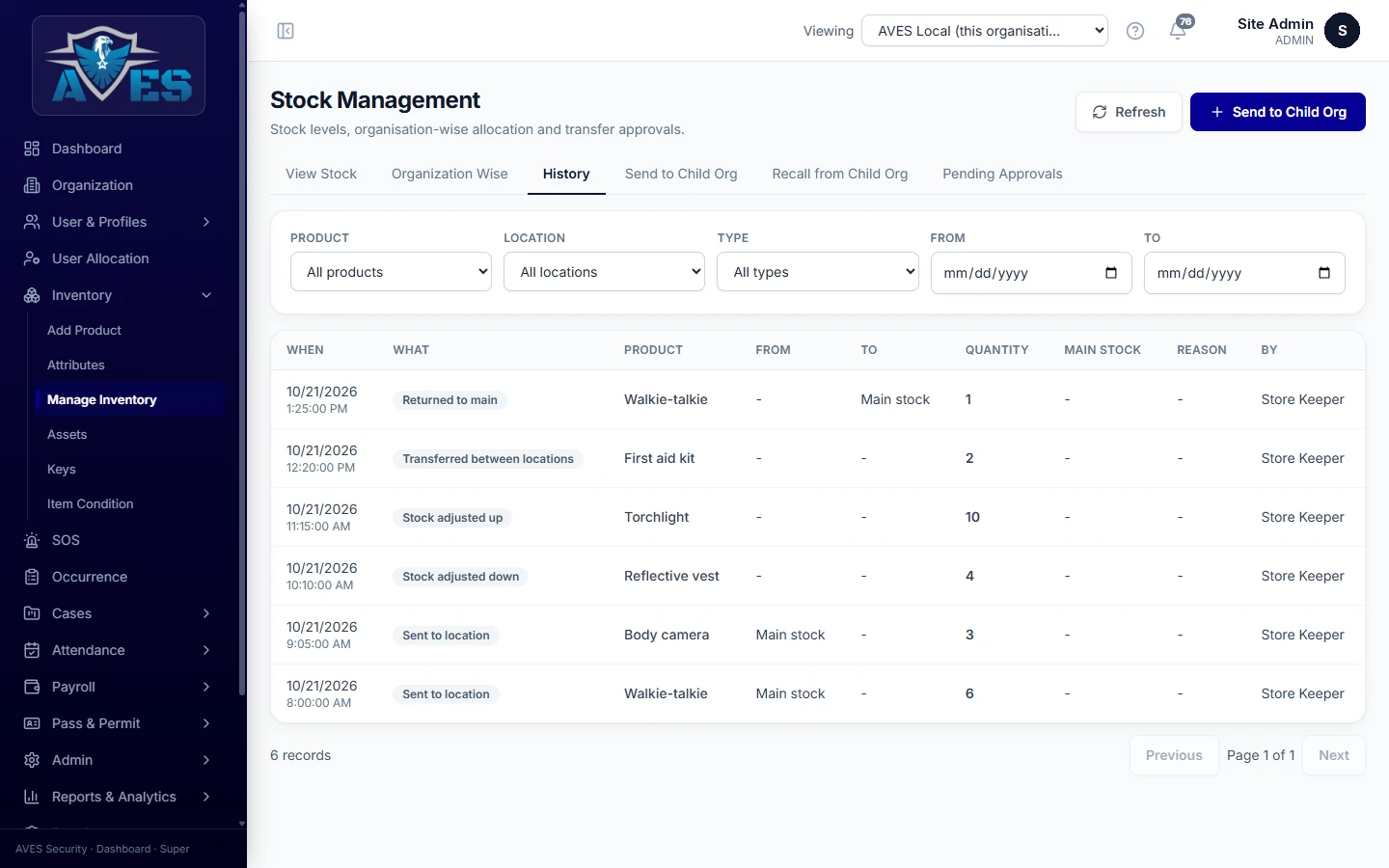Open the Type filter dropdown

coord(818,272)
